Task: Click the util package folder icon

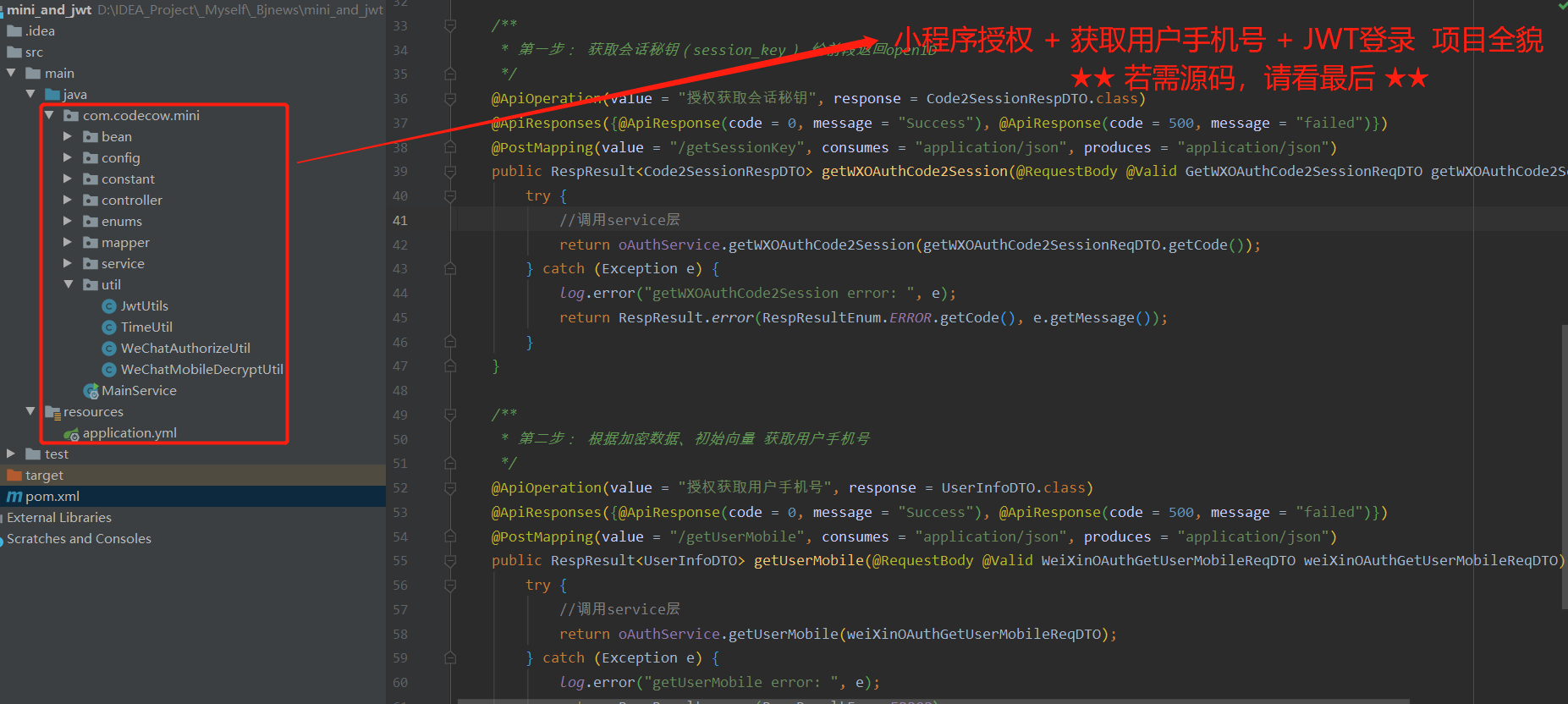Action: (x=91, y=285)
